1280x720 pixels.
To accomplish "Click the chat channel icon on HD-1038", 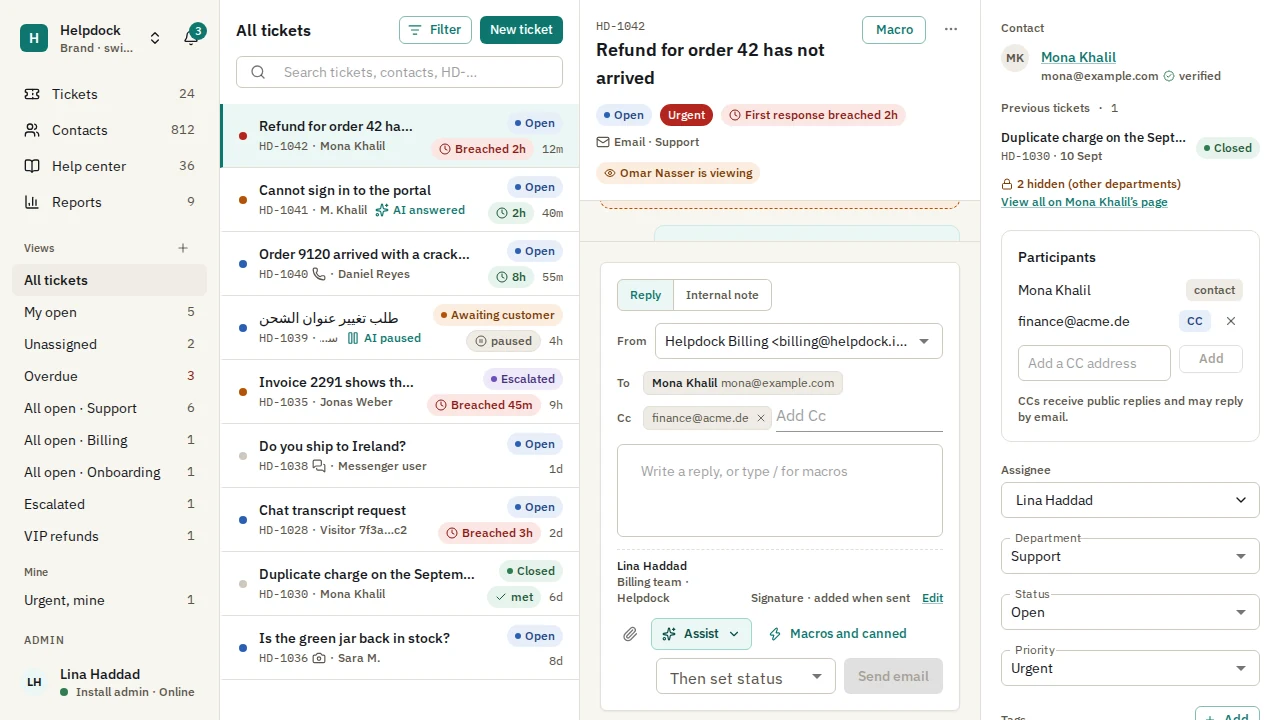I will [319, 466].
